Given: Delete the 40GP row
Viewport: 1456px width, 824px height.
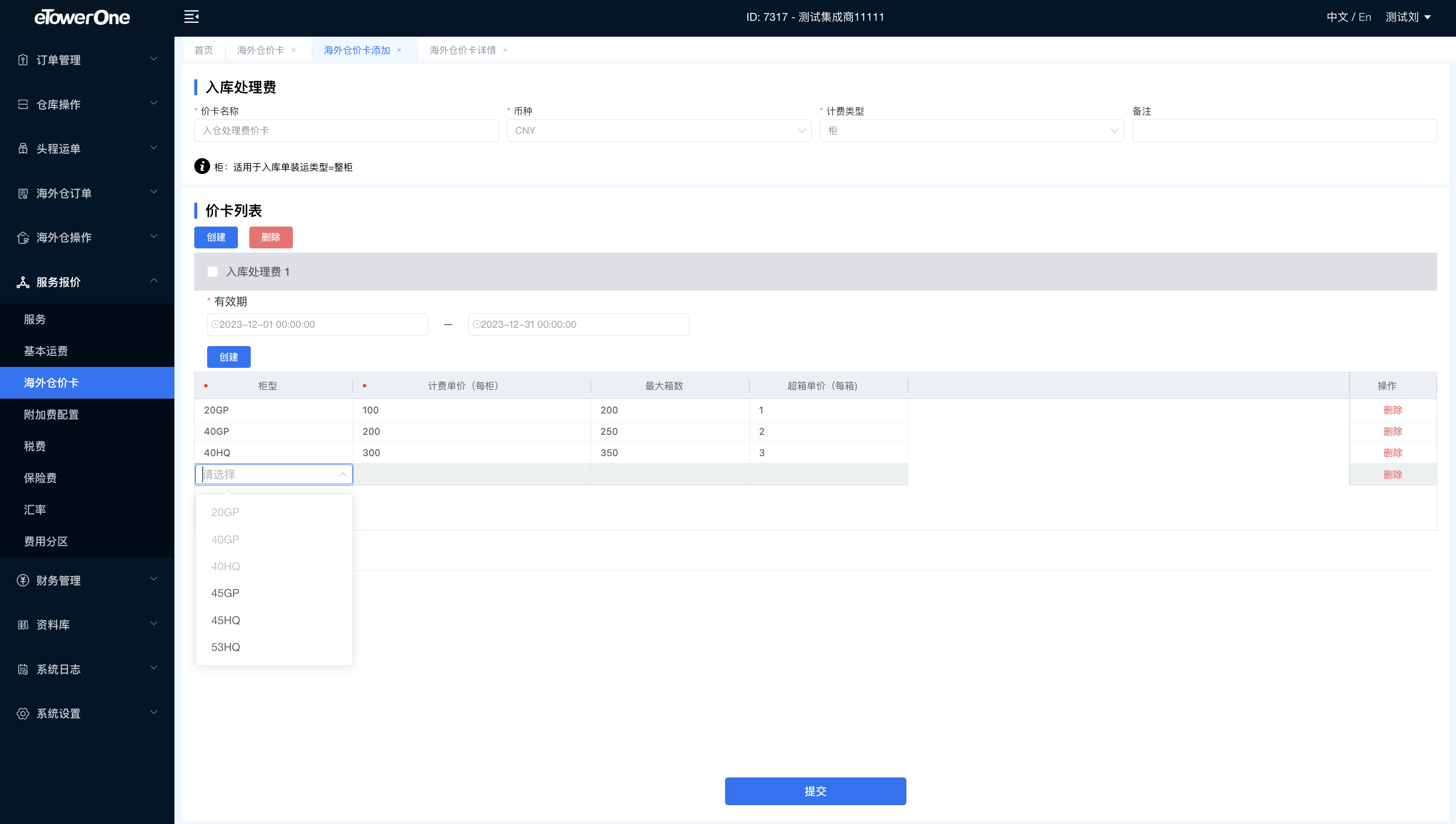Looking at the screenshot, I should click(1393, 431).
